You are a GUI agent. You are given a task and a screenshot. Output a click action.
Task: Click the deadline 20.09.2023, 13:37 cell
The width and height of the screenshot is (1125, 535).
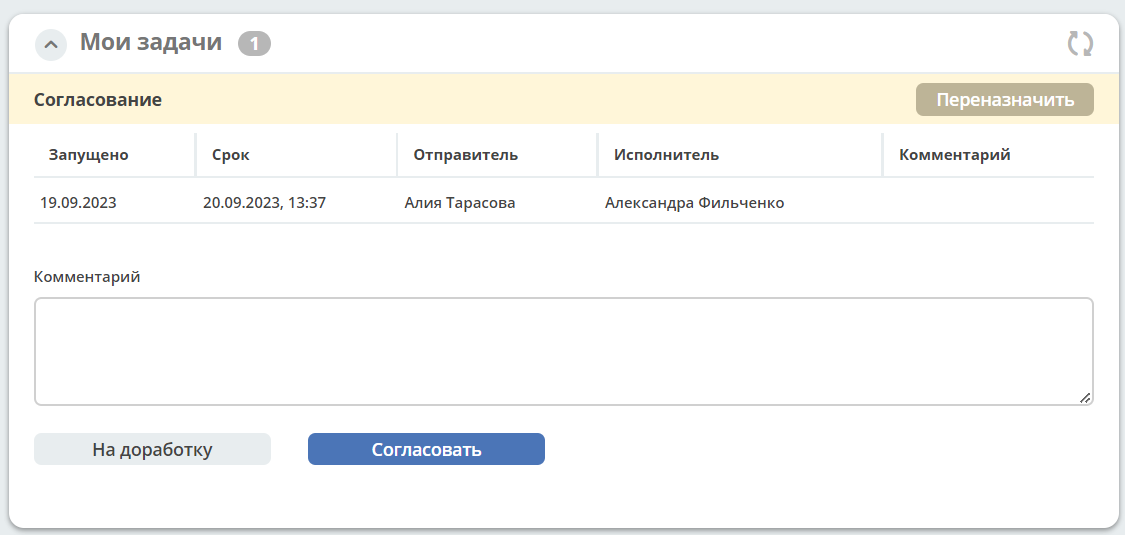coord(265,203)
